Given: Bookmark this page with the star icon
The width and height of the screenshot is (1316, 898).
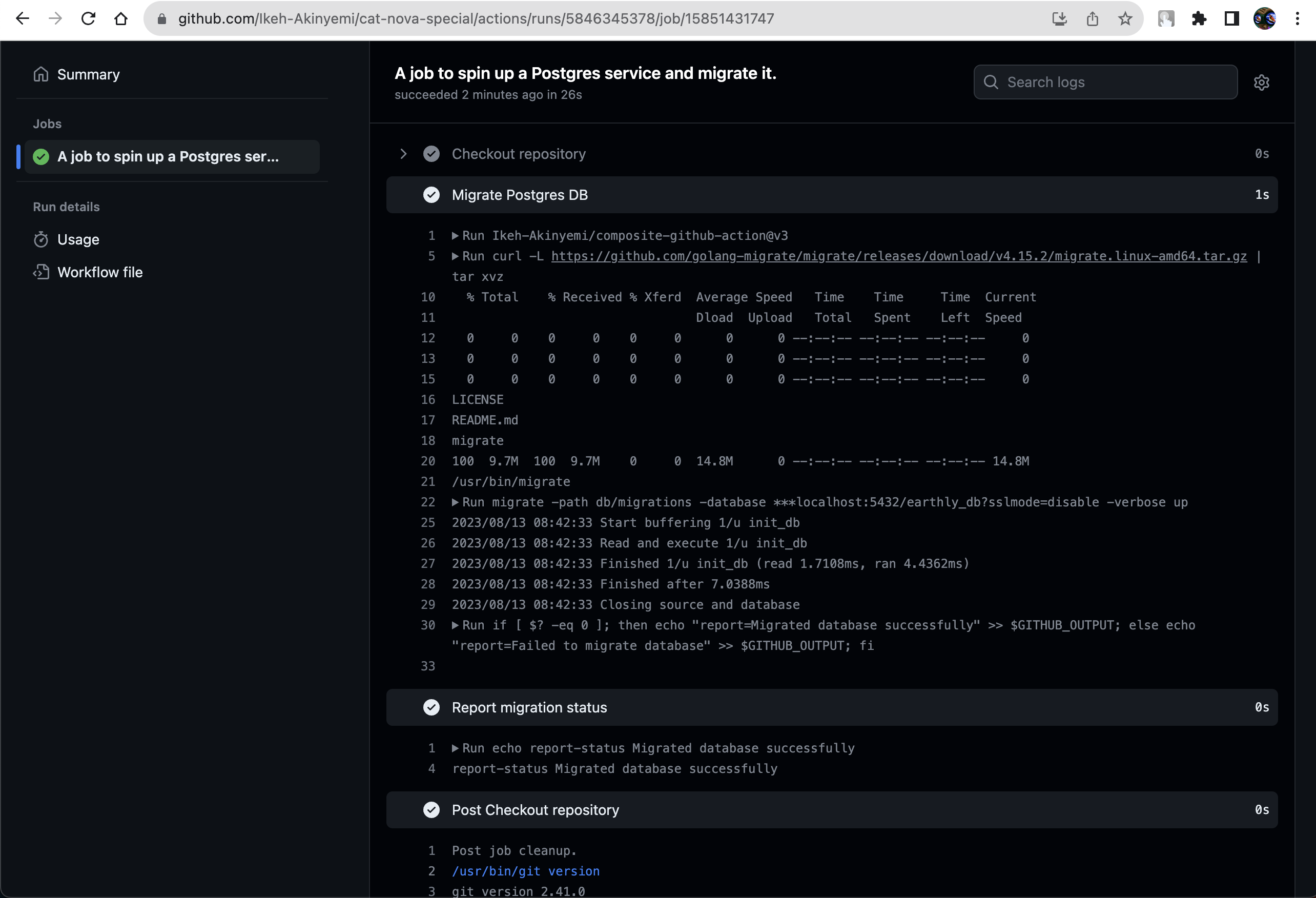Looking at the screenshot, I should point(1125,18).
